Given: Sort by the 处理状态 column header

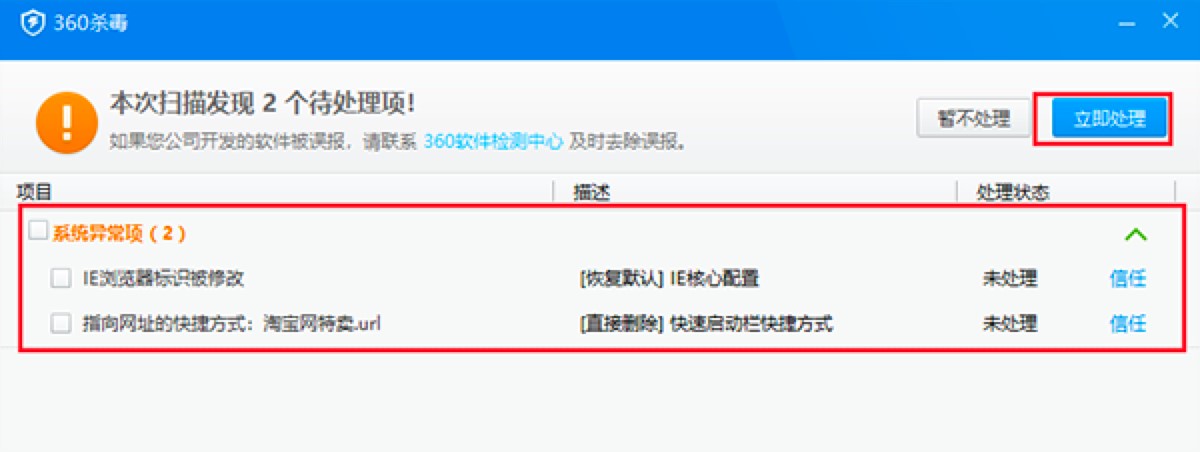Looking at the screenshot, I should pyautogui.click(x=1012, y=191).
